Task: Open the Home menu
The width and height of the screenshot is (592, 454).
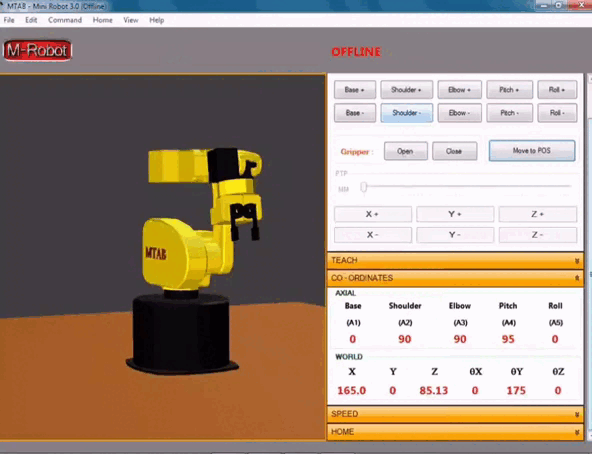Action: click(x=103, y=20)
